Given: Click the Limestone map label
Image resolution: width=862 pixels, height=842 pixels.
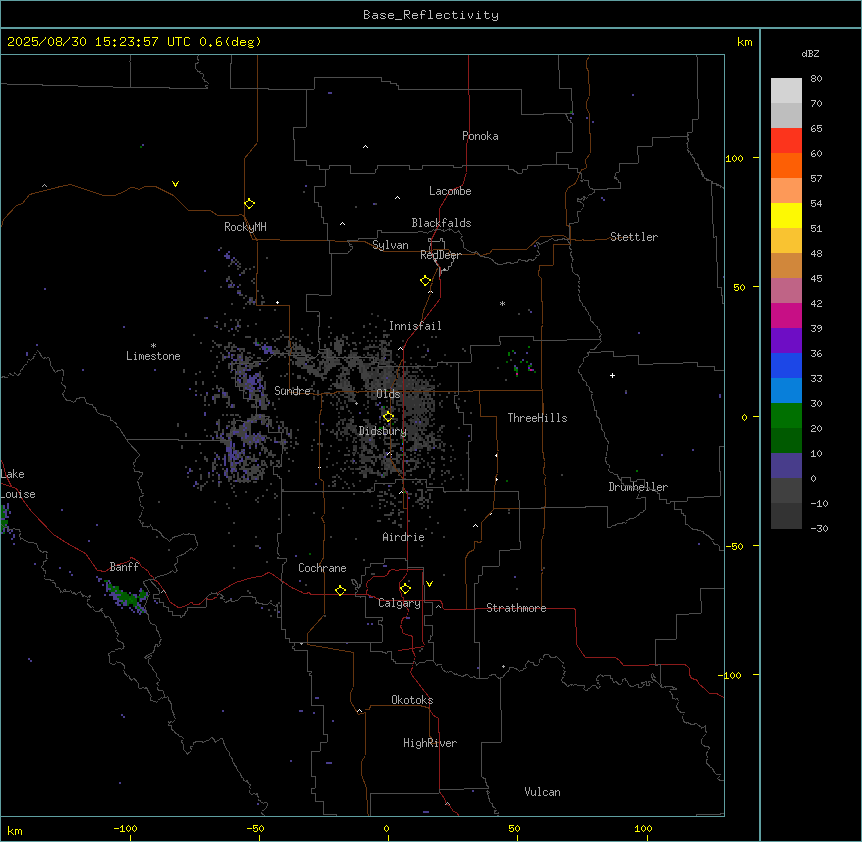Looking at the screenshot, I should pos(153,356).
